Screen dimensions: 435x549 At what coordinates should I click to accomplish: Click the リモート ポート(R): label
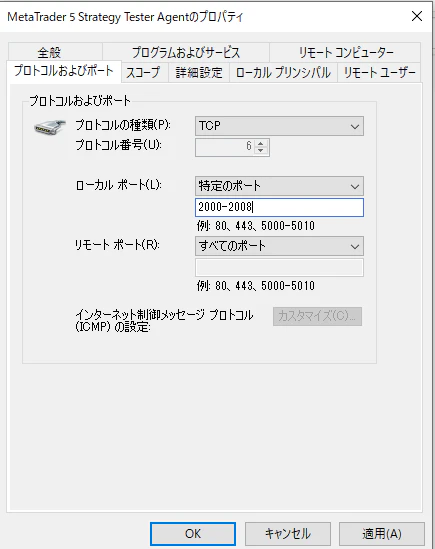pyautogui.click(x=117, y=245)
